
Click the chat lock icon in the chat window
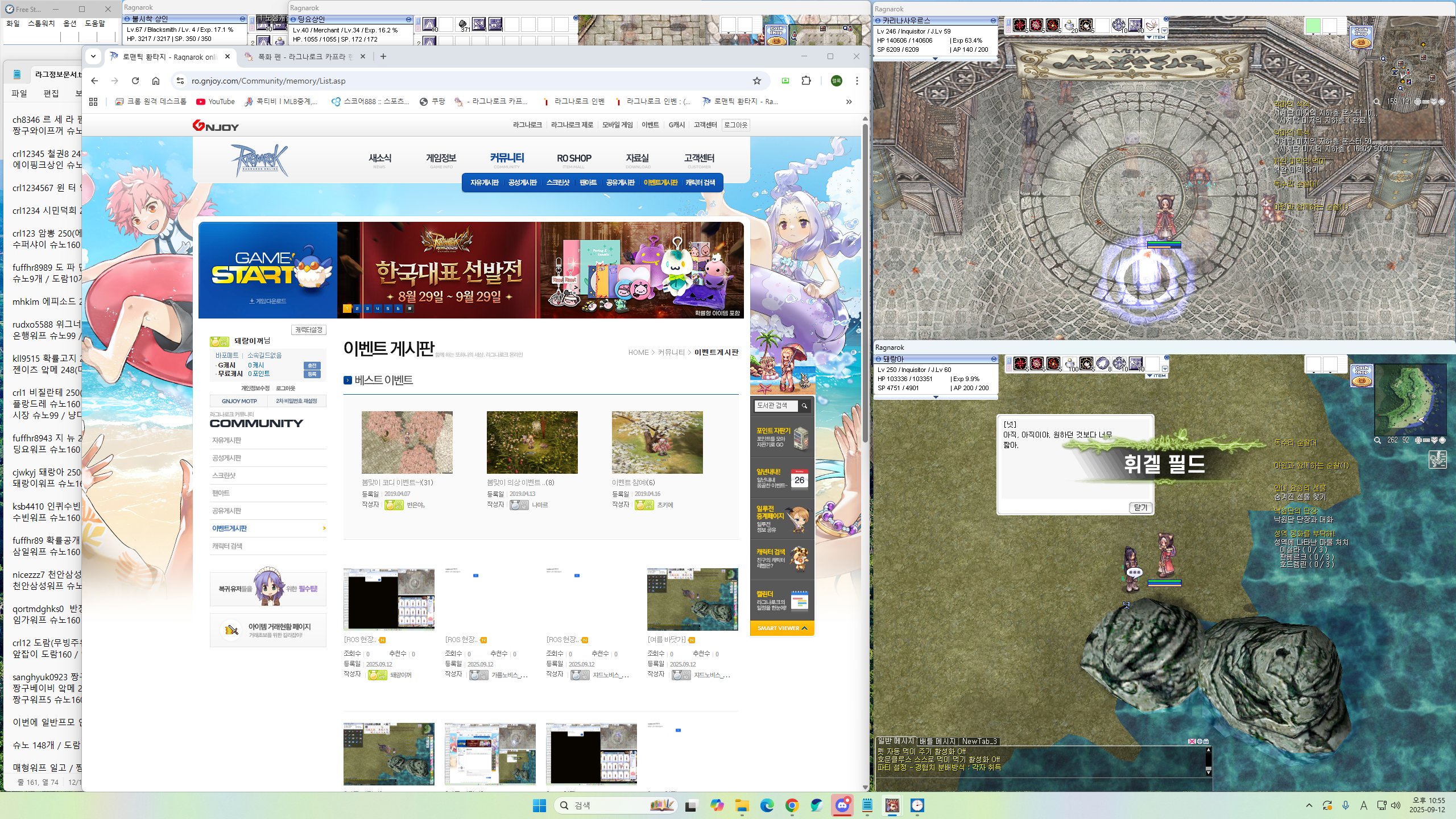[x=1206, y=742]
